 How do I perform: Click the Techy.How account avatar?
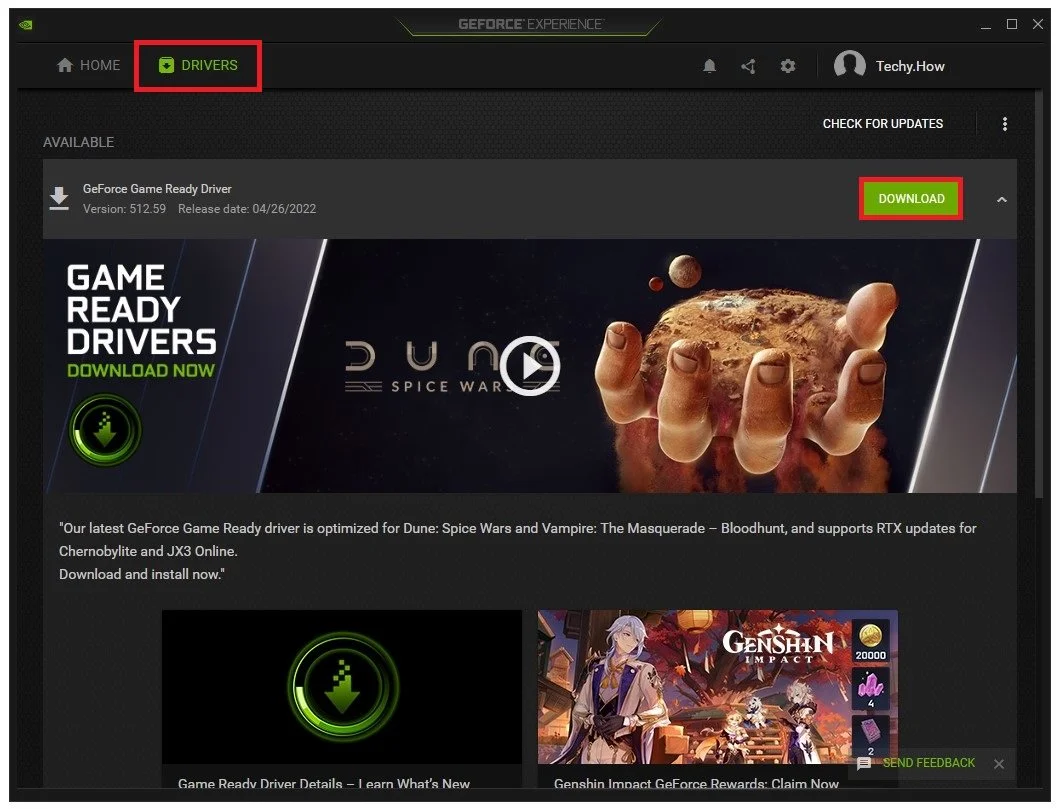click(850, 66)
